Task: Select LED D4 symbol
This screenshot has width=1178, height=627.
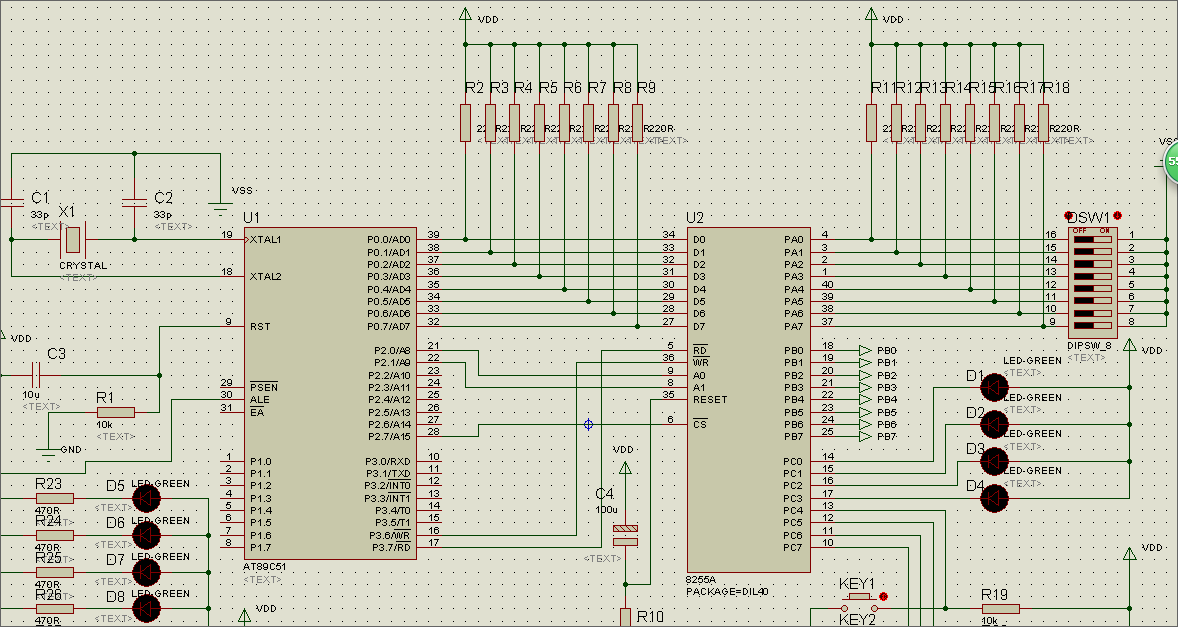Action: [x=993, y=498]
